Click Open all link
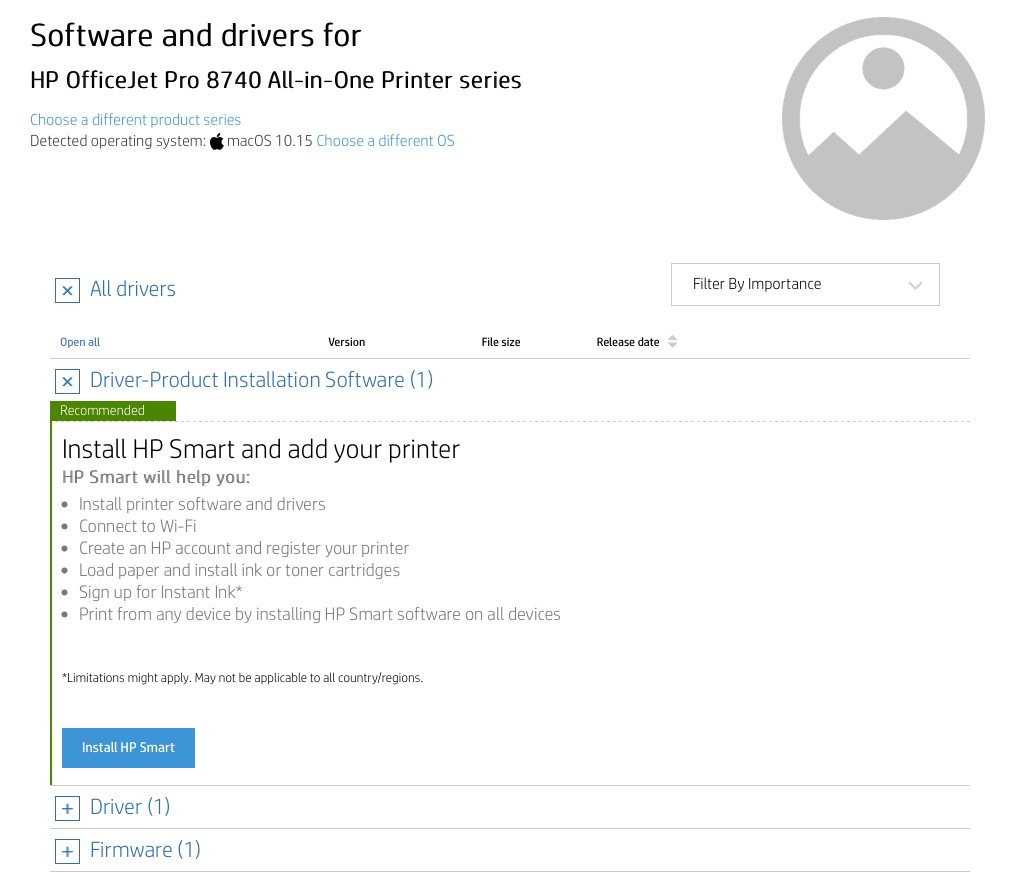This screenshot has height=885, width=1015. [x=80, y=342]
